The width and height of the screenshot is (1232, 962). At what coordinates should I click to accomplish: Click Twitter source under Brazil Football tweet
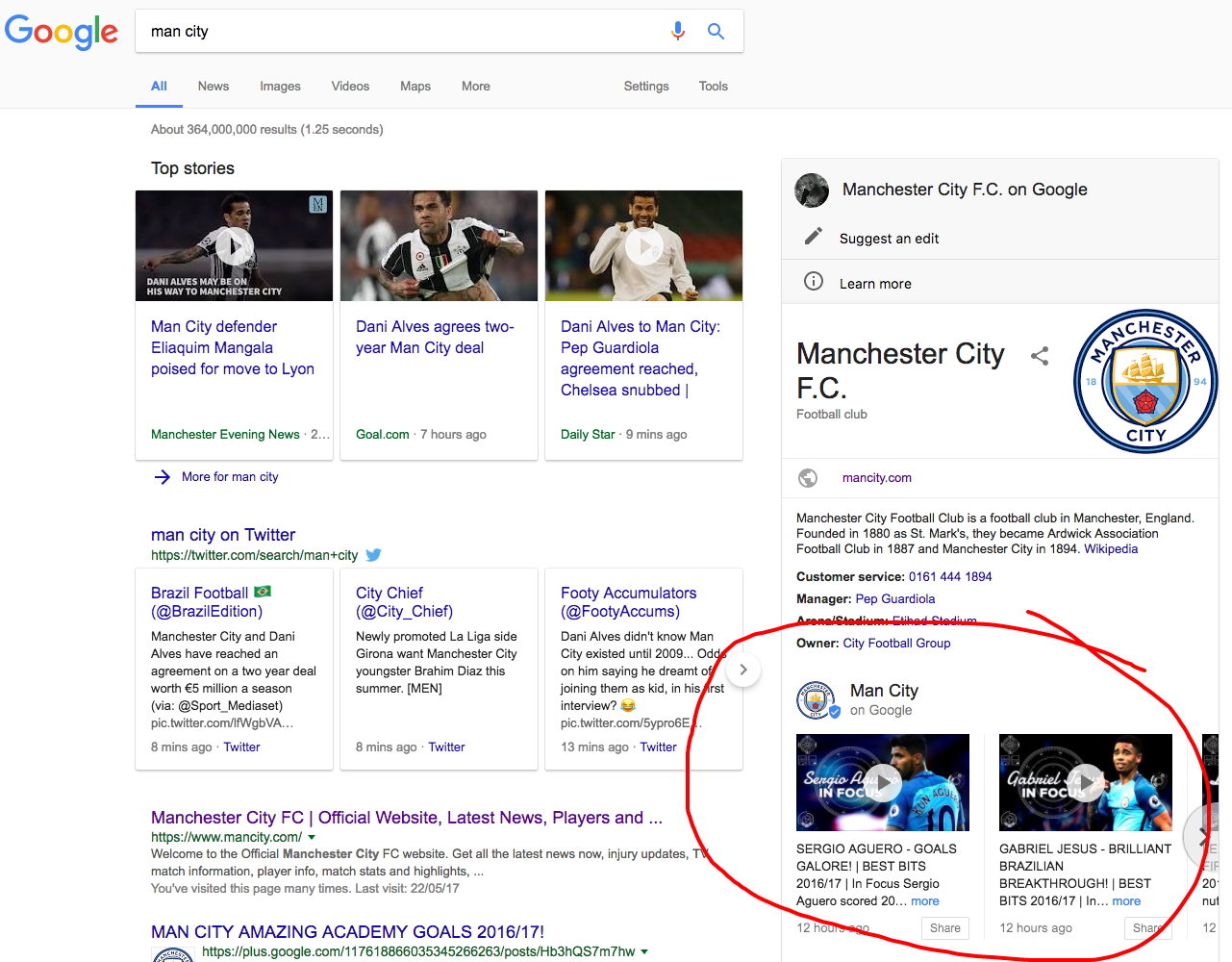coord(241,747)
